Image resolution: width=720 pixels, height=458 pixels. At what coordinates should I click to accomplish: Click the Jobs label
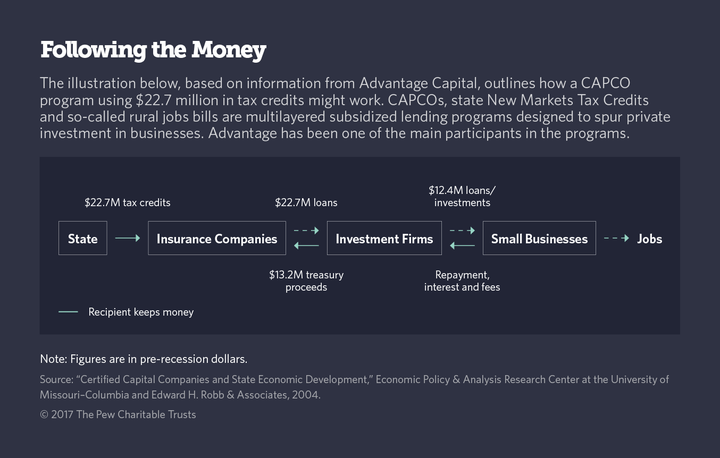(x=649, y=239)
